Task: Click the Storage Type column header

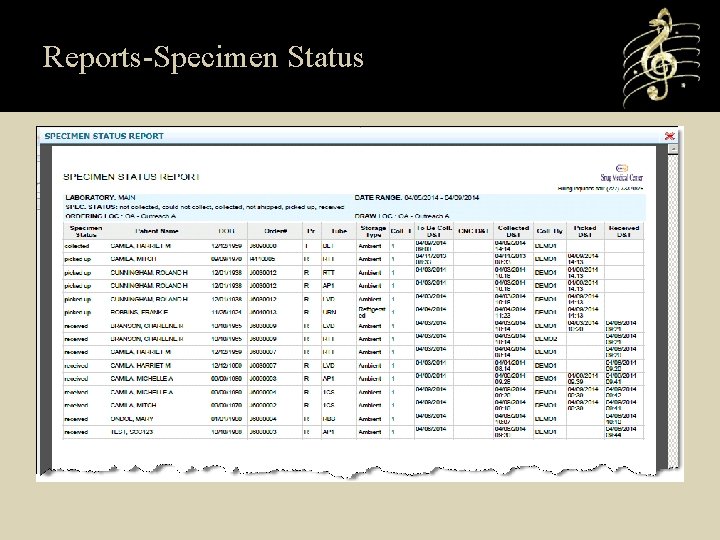Action: coord(373,231)
